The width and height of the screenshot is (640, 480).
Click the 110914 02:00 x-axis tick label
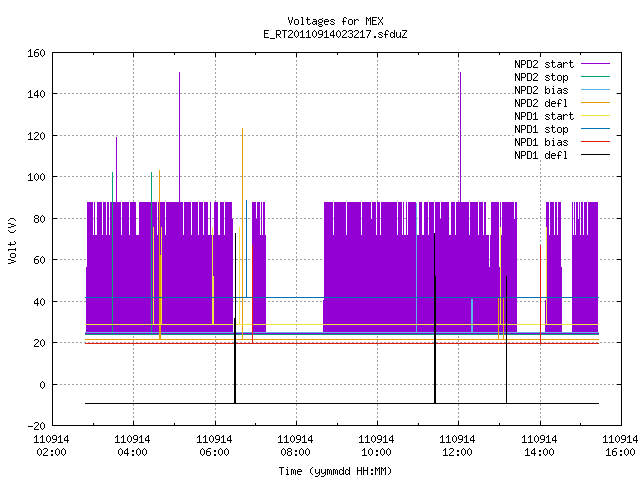pos(51,446)
